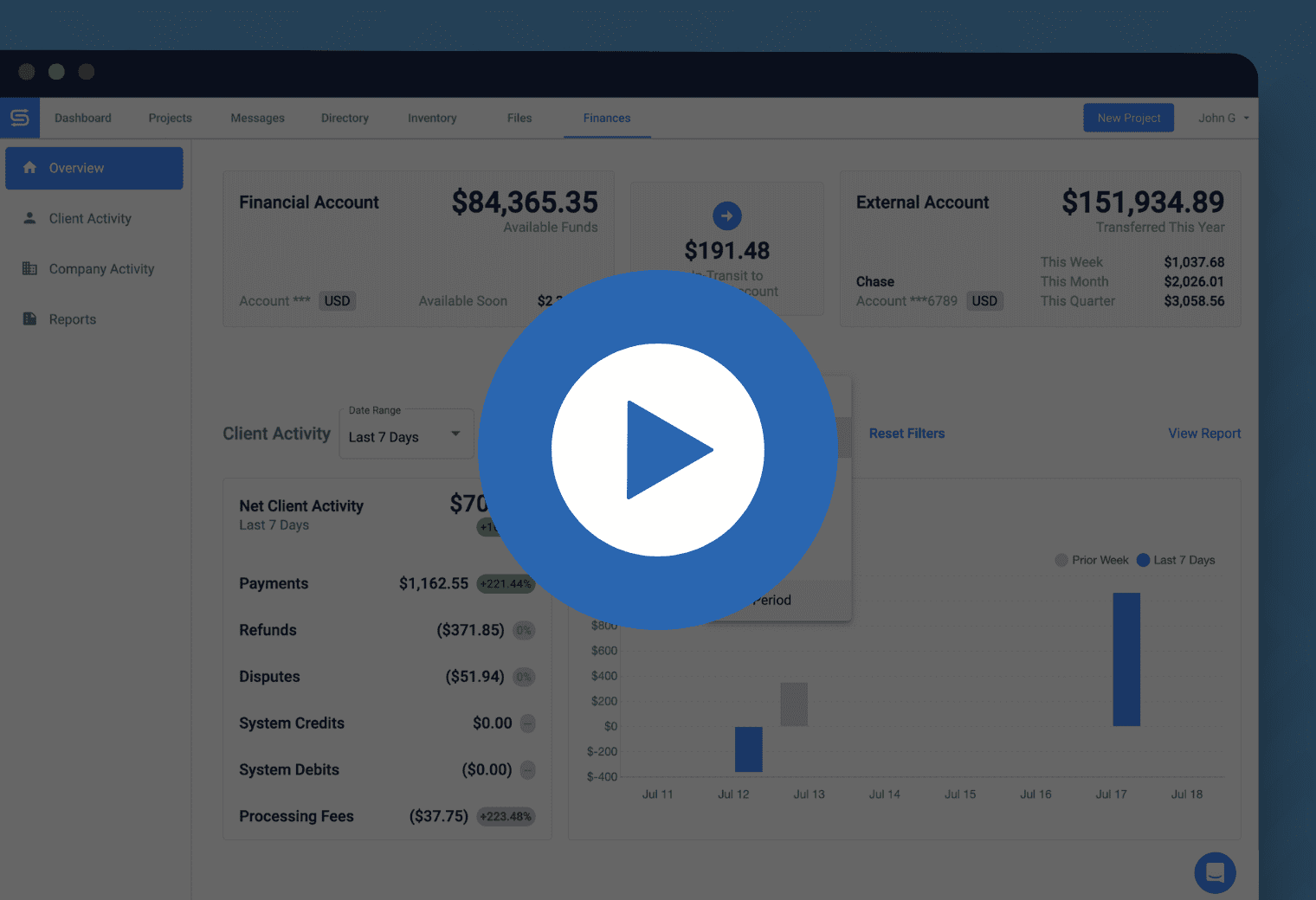Switch to the Messages tab
Image resolution: width=1316 pixels, height=900 pixels.
tap(257, 118)
